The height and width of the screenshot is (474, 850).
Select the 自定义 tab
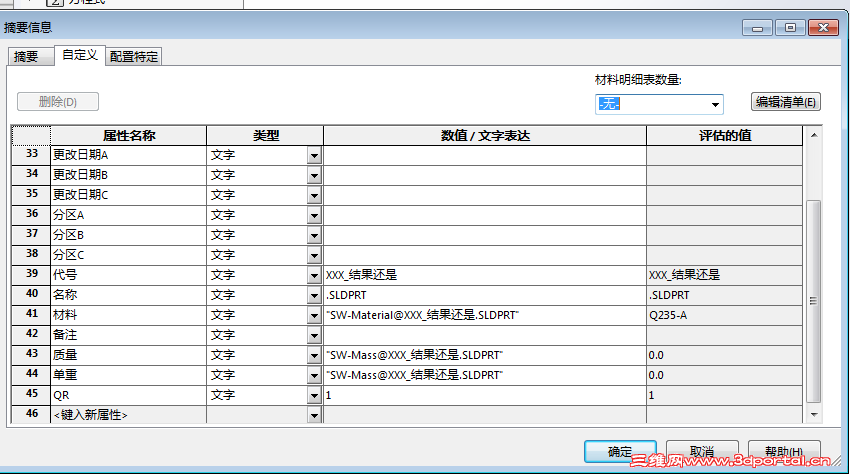80,55
